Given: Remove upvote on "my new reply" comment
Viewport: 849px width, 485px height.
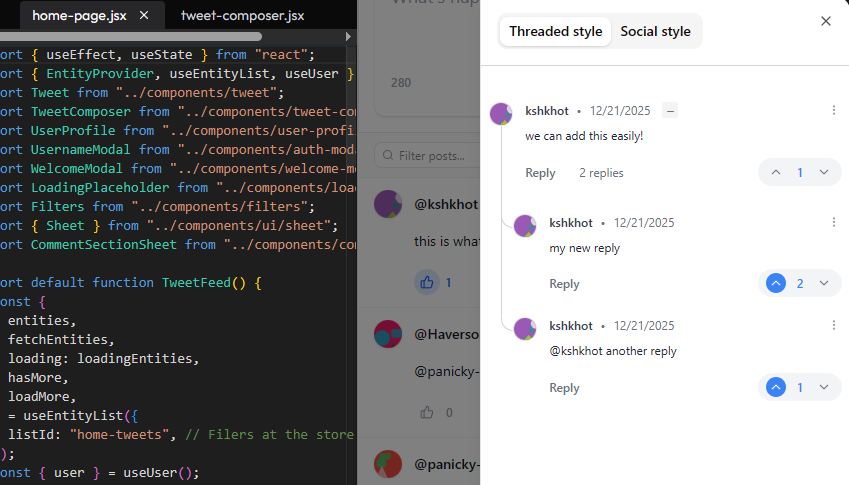Looking at the screenshot, I should [776, 283].
